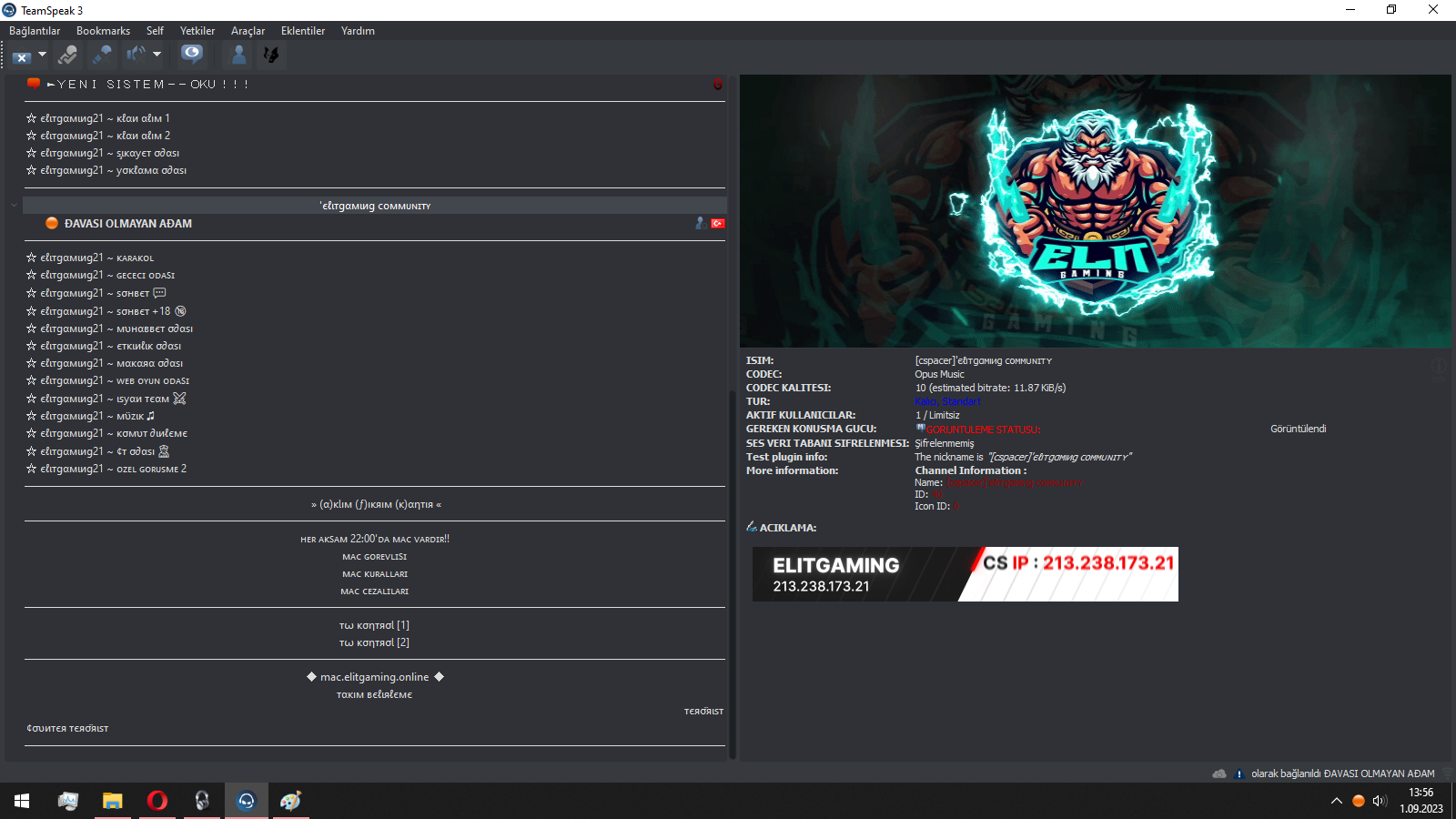The height and width of the screenshot is (819, 1456).
Task: Select the MAC CEZALILARI channel
Action: tap(374, 591)
